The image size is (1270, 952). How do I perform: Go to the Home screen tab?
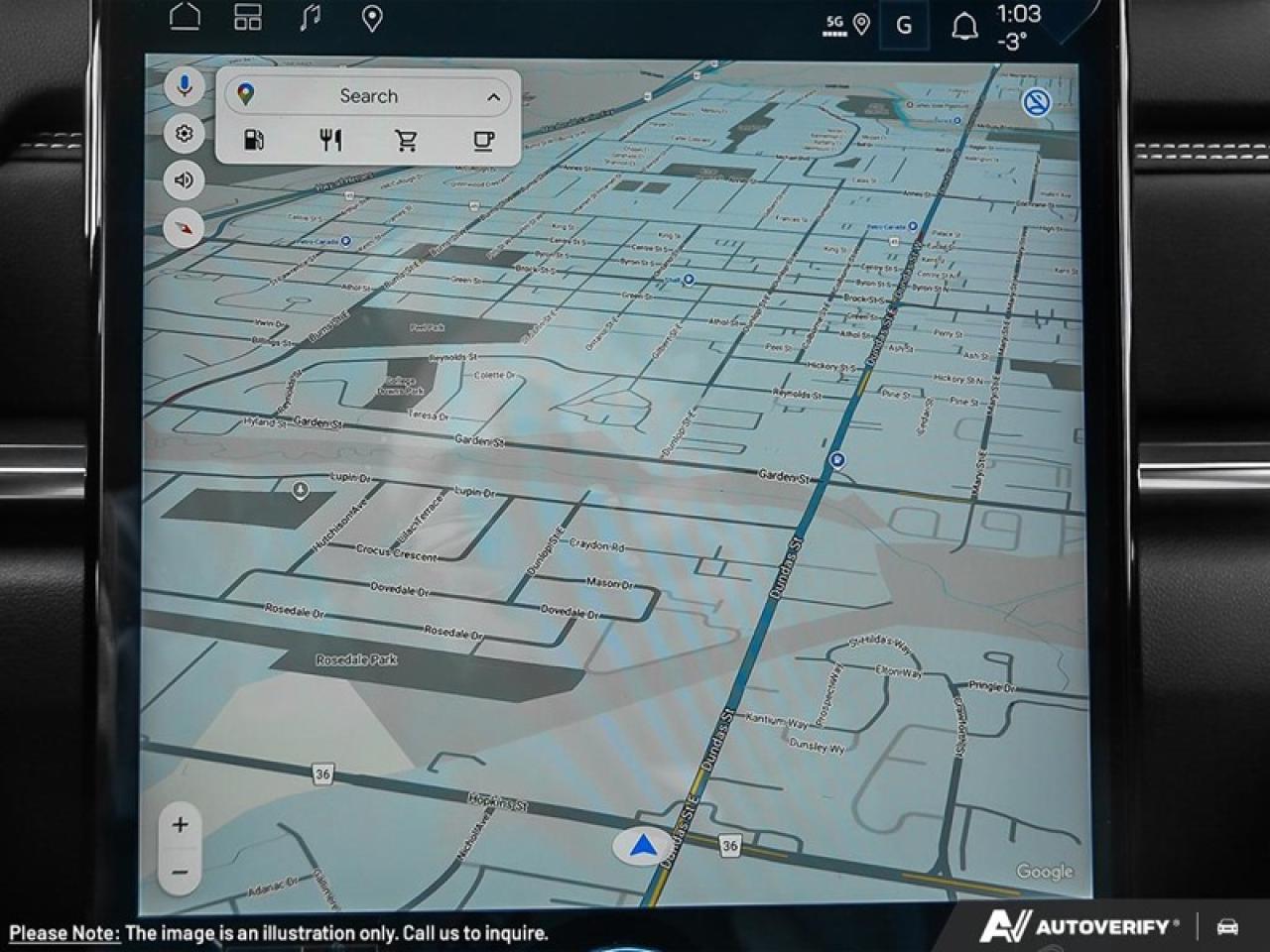[x=185, y=18]
